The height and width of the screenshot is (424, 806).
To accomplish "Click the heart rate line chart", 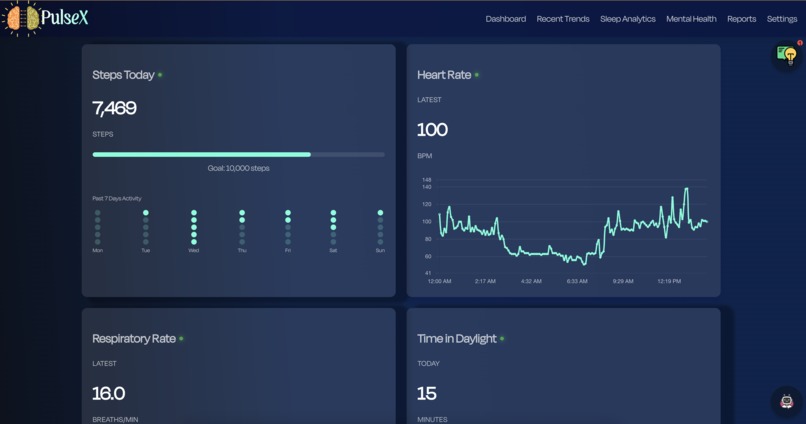I will click(x=564, y=230).
